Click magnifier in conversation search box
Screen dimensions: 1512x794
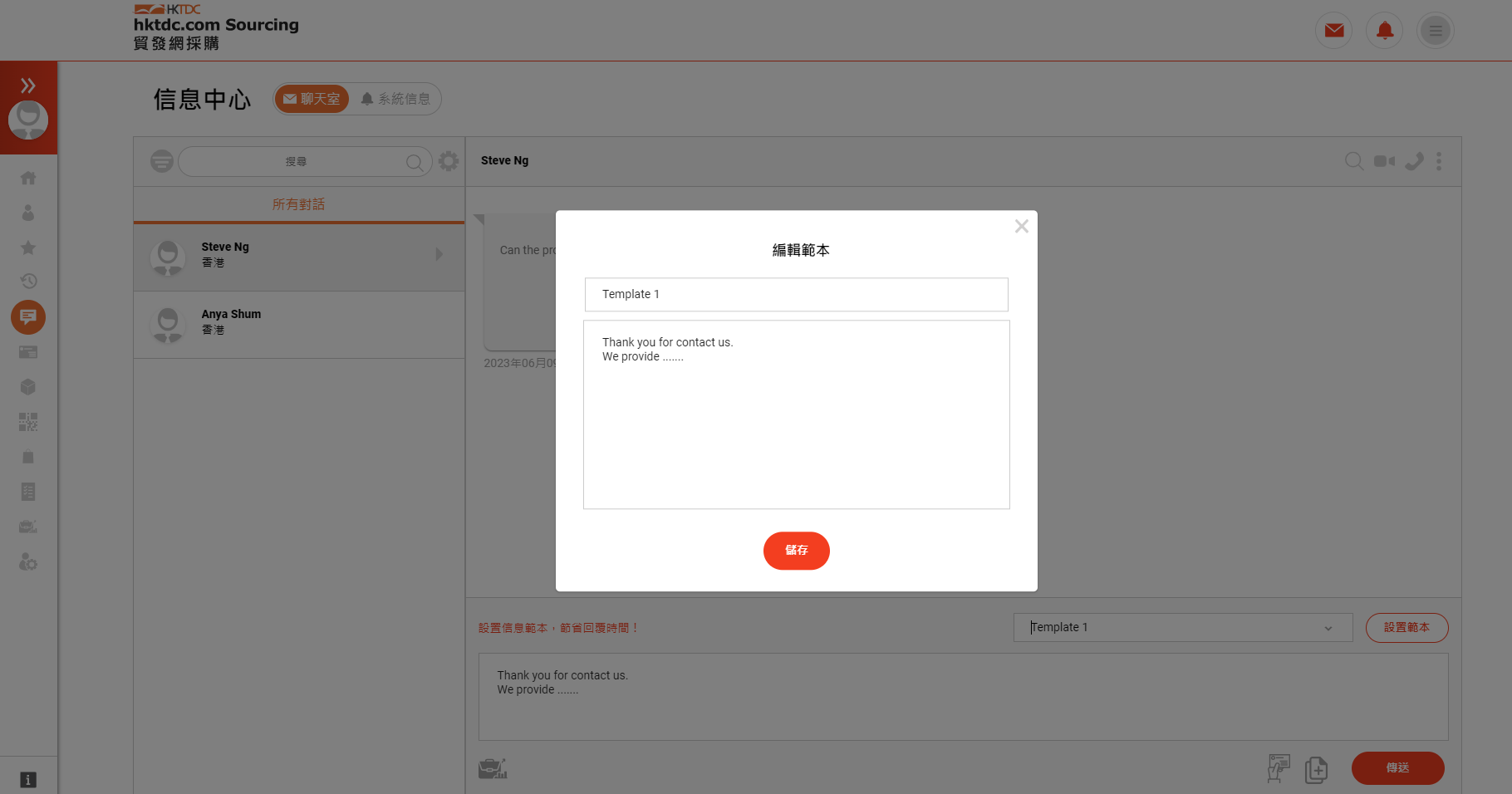[x=415, y=162]
